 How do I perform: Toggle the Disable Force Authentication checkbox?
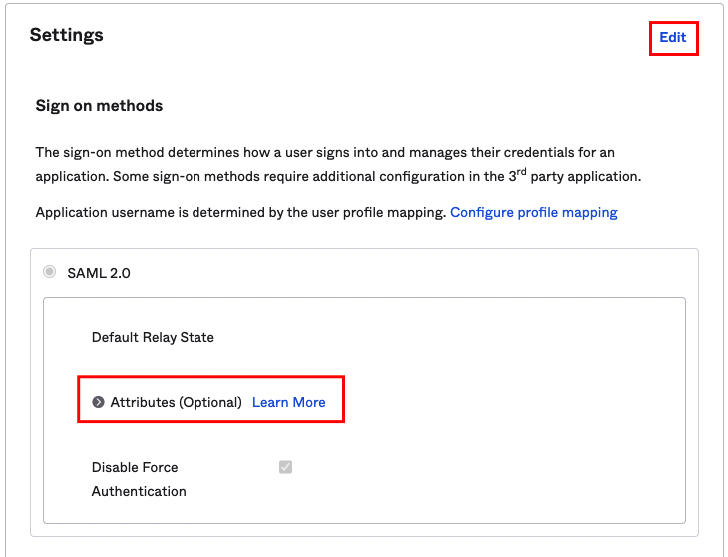pyautogui.click(x=286, y=467)
